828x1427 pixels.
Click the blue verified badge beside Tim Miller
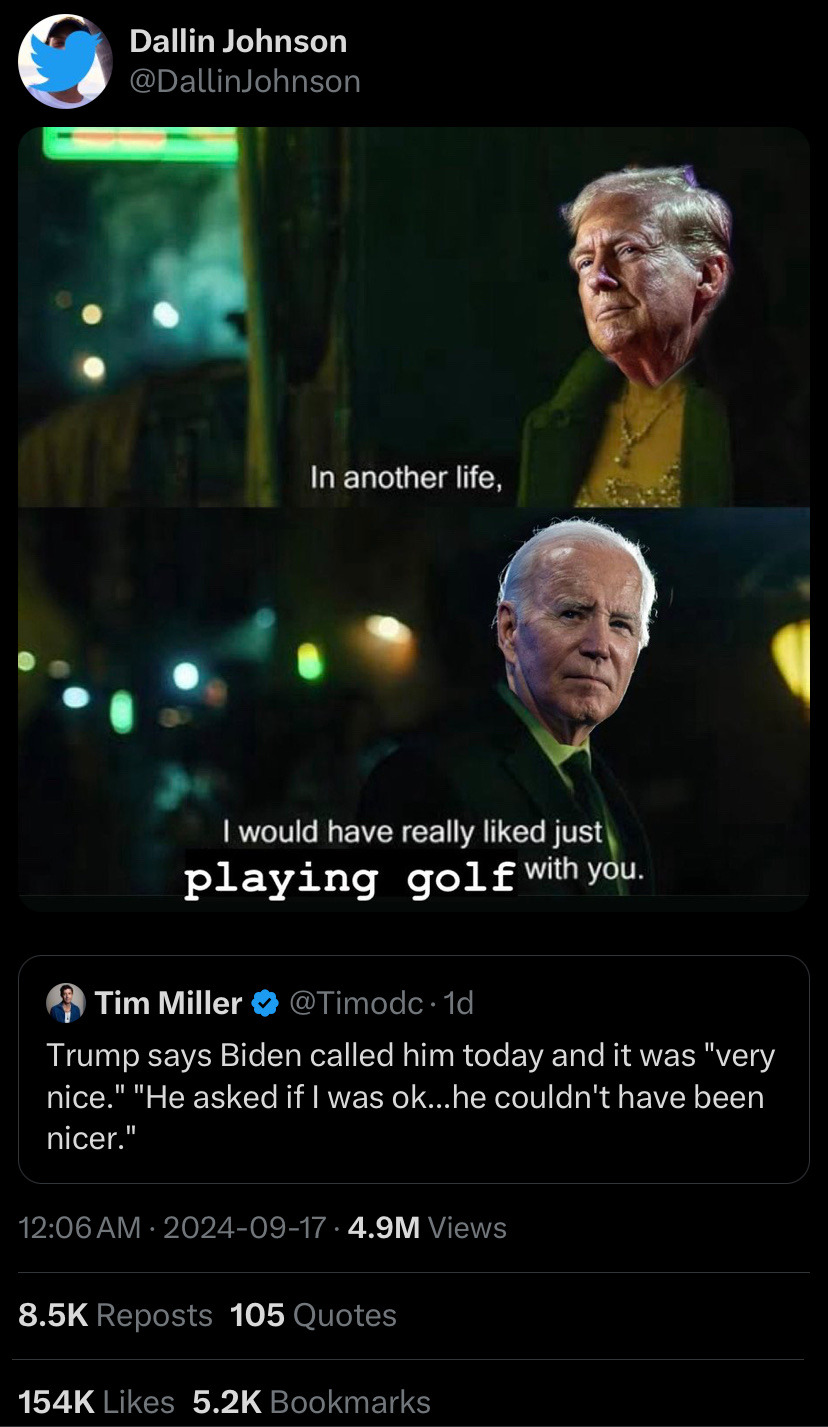pos(264,1003)
